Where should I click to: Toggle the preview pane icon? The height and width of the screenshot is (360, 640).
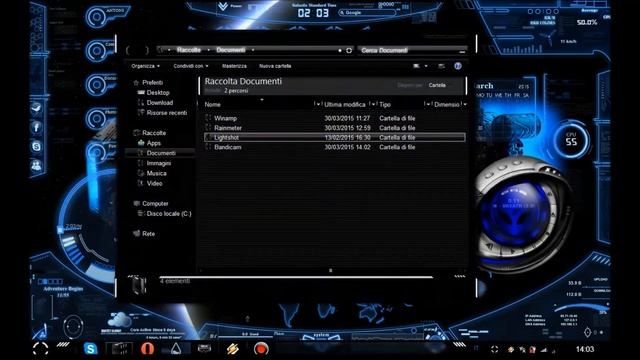pyautogui.click(x=441, y=66)
